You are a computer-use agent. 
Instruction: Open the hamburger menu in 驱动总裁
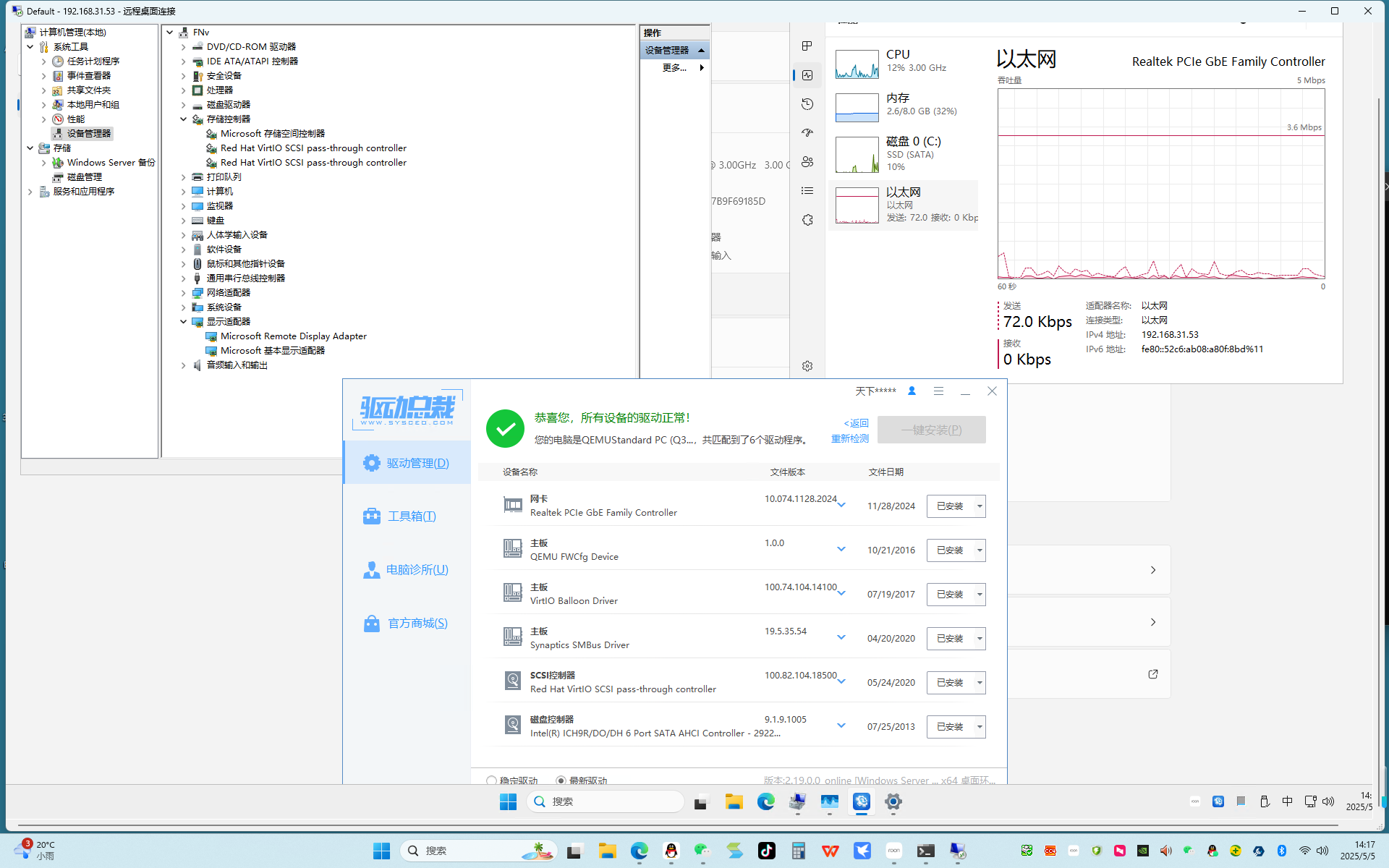pyautogui.click(x=938, y=391)
